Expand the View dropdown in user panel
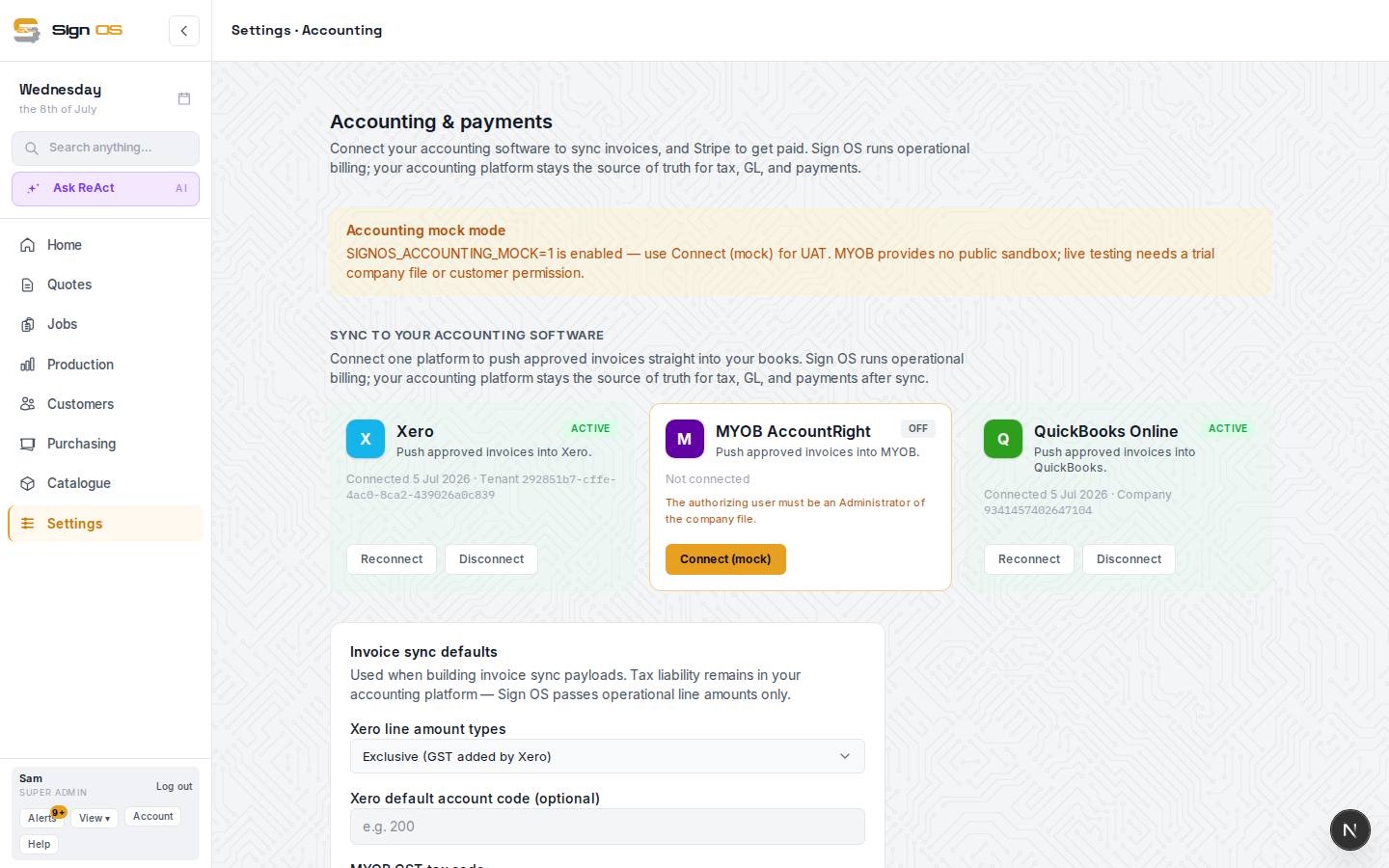1389x868 pixels. tap(95, 818)
